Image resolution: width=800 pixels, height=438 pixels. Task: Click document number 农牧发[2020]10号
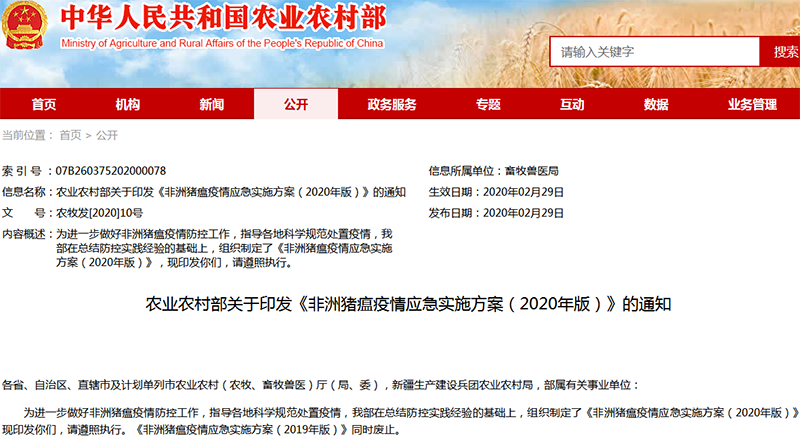[x=99, y=213]
